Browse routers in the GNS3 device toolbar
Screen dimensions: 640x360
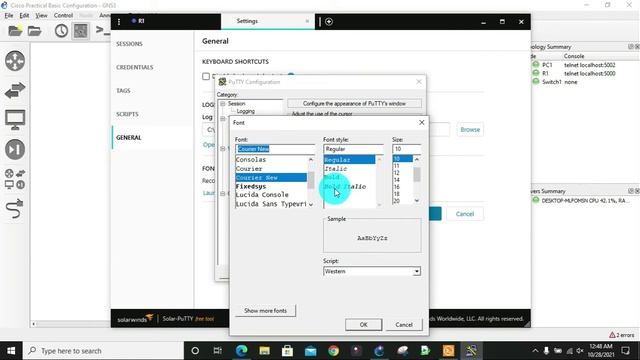pyautogui.click(x=15, y=61)
